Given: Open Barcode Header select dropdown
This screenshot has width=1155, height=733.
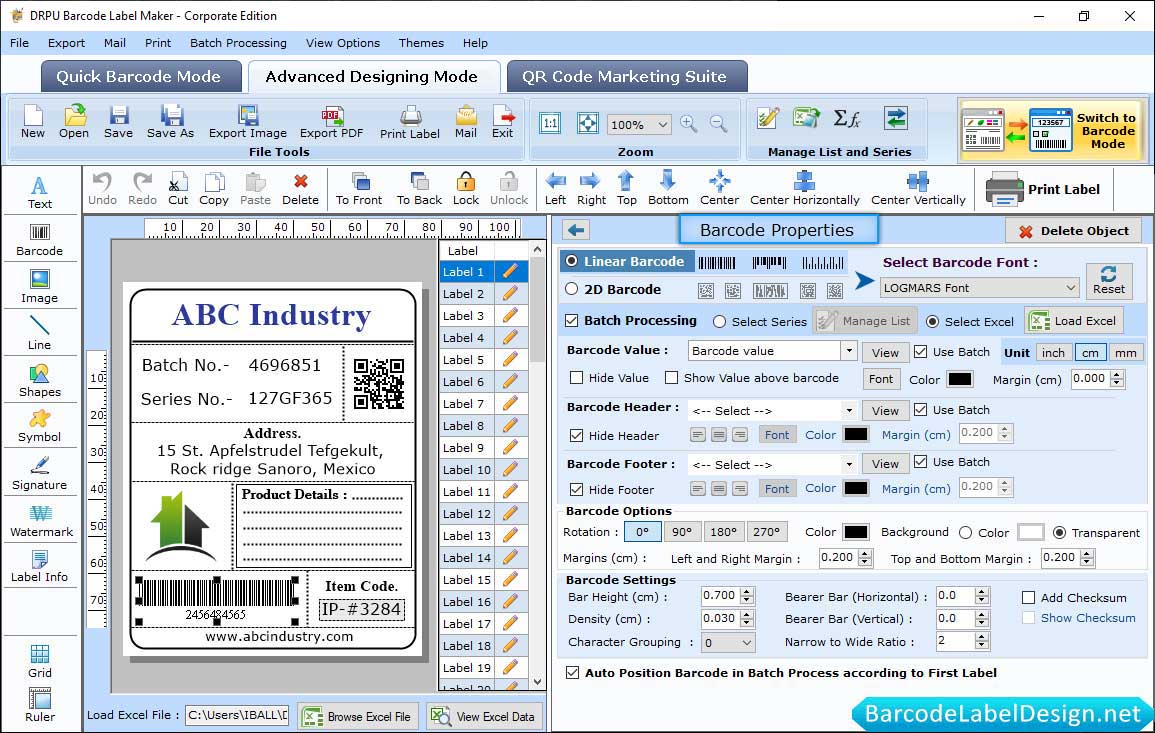Looking at the screenshot, I should (x=849, y=410).
